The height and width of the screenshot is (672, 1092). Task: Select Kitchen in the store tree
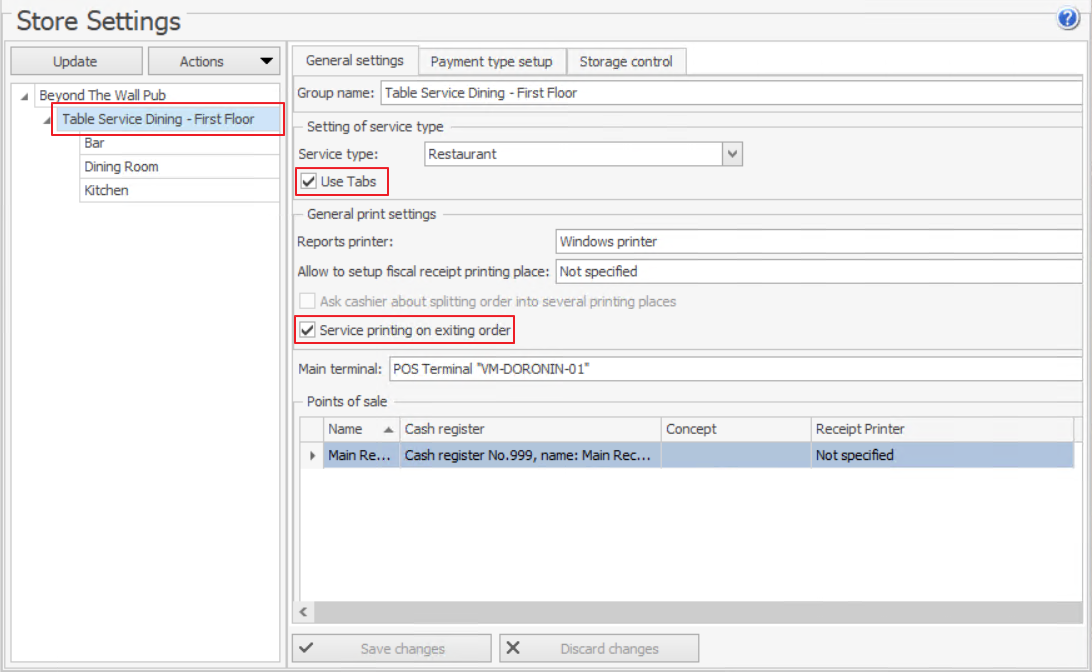coord(106,191)
